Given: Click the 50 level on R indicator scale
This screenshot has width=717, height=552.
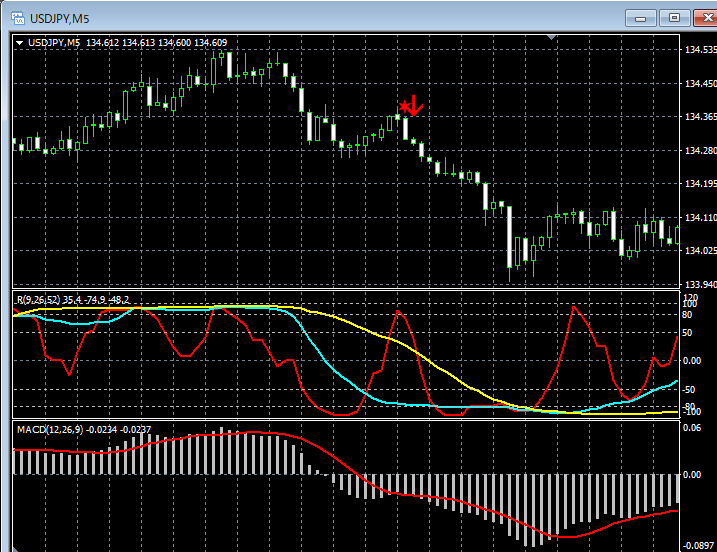Looking at the screenshot, I should point(687,332).
